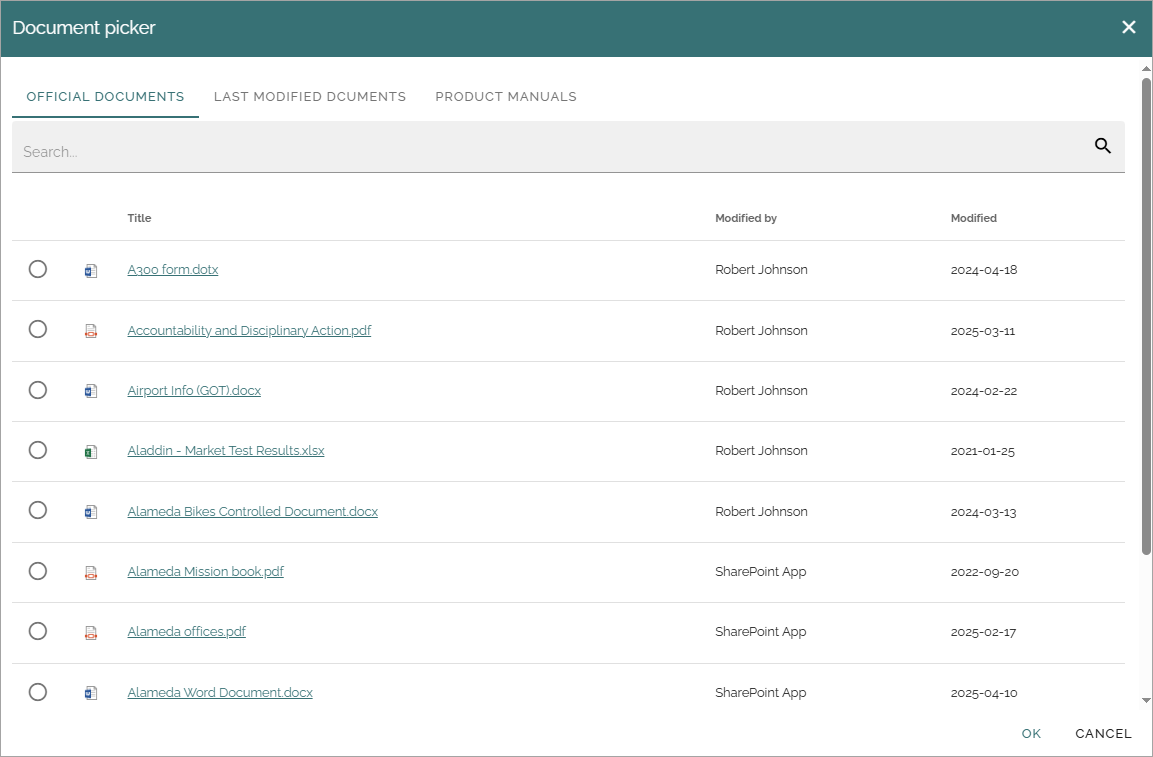Click the scrollbar up arrow
Viewport: 1153px width, 757px height.
pyautogui.click(x=1146, y=68)
